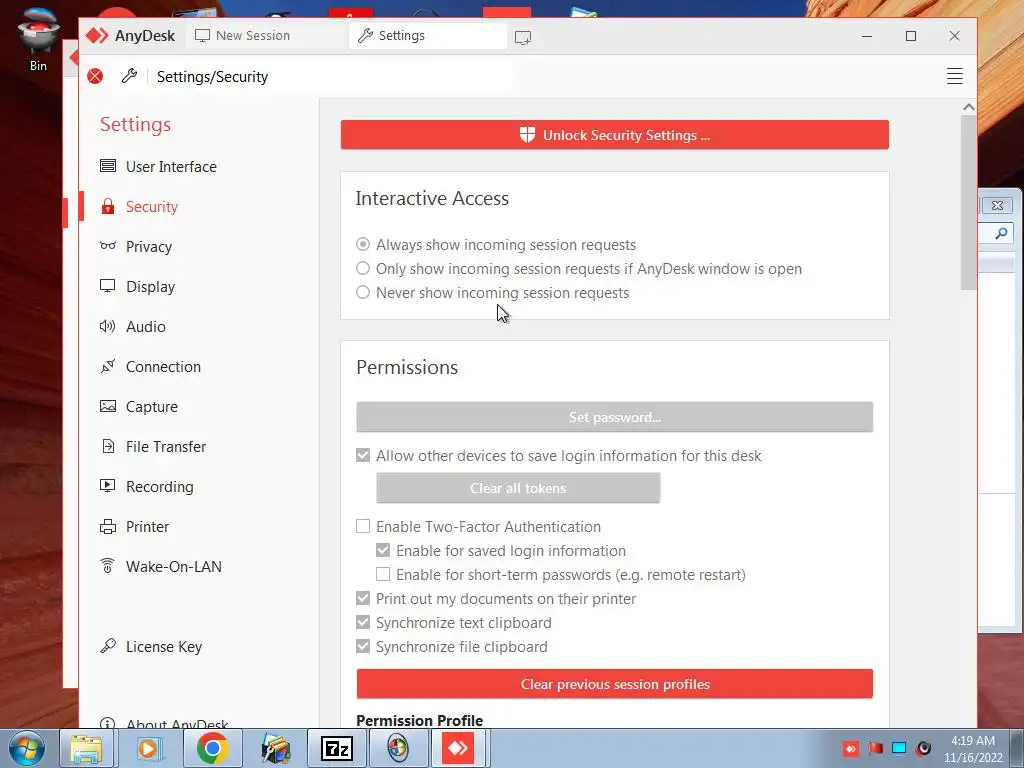
Task: Toggle Synchronize text clipboard
Action: point(363,622)
